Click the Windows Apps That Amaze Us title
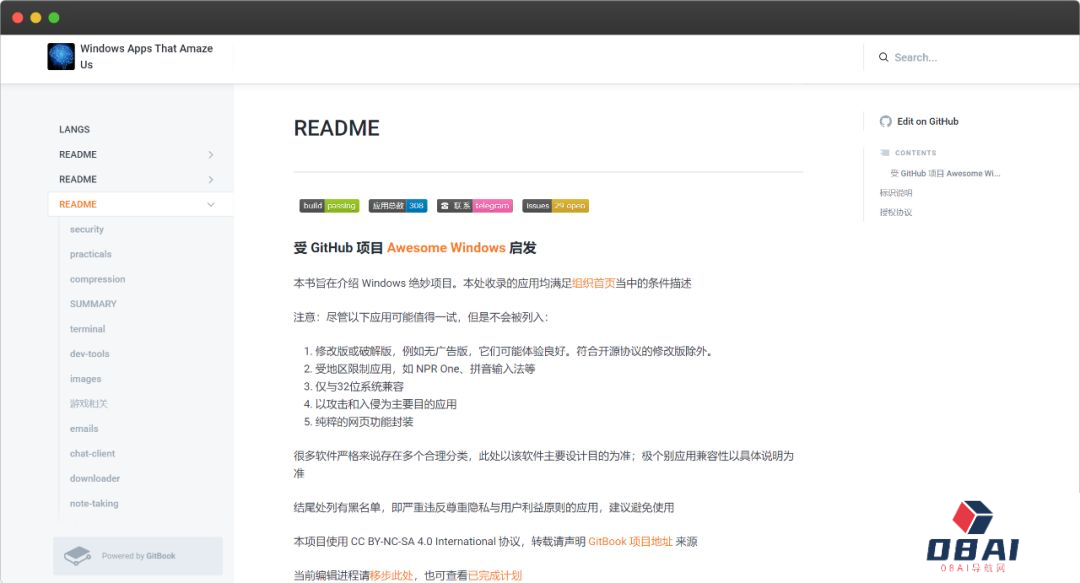The height and width of the screenshot is (583, 1080). pyautogui.click(x=147, y=57)
